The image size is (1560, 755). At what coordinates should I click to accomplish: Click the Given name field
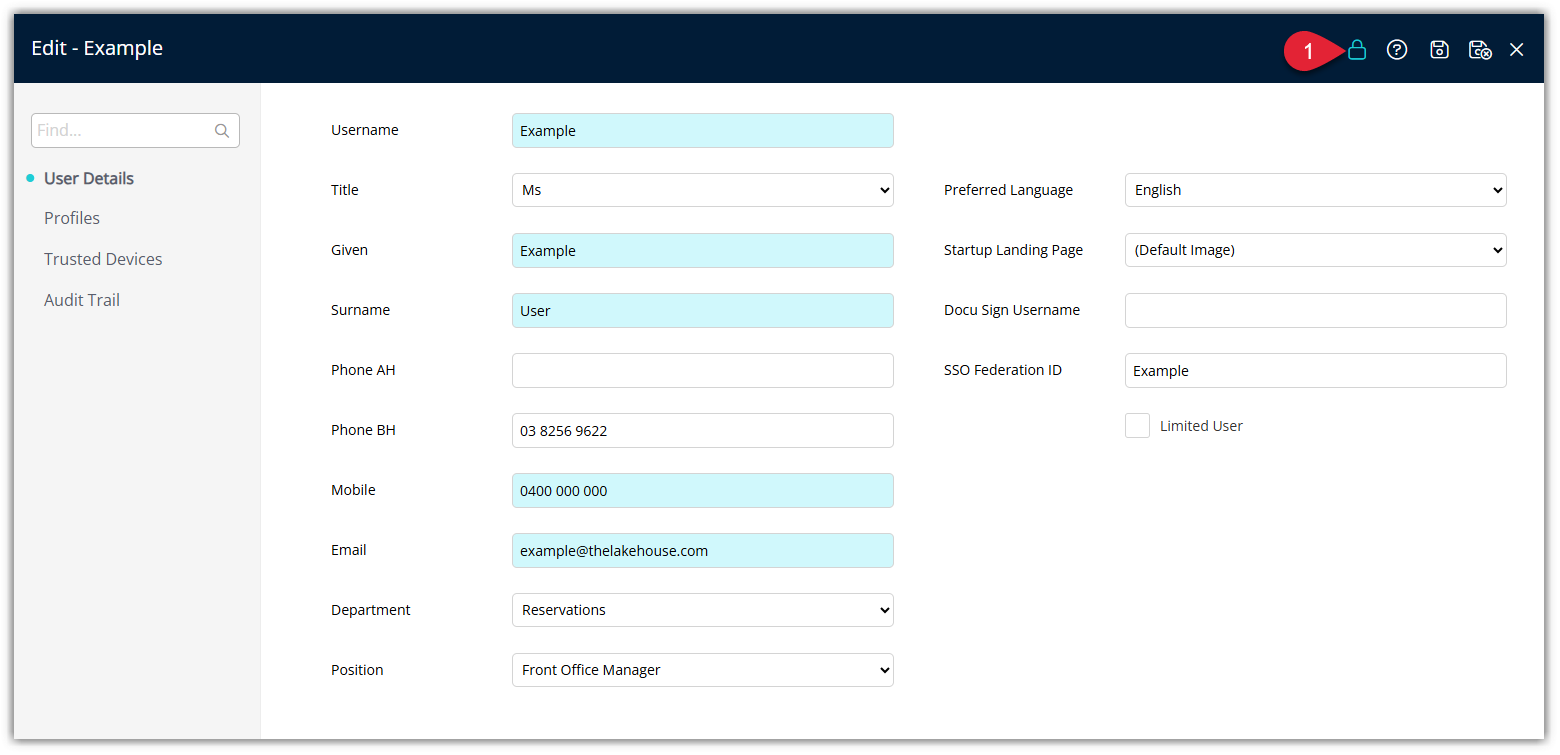(703, 250)
